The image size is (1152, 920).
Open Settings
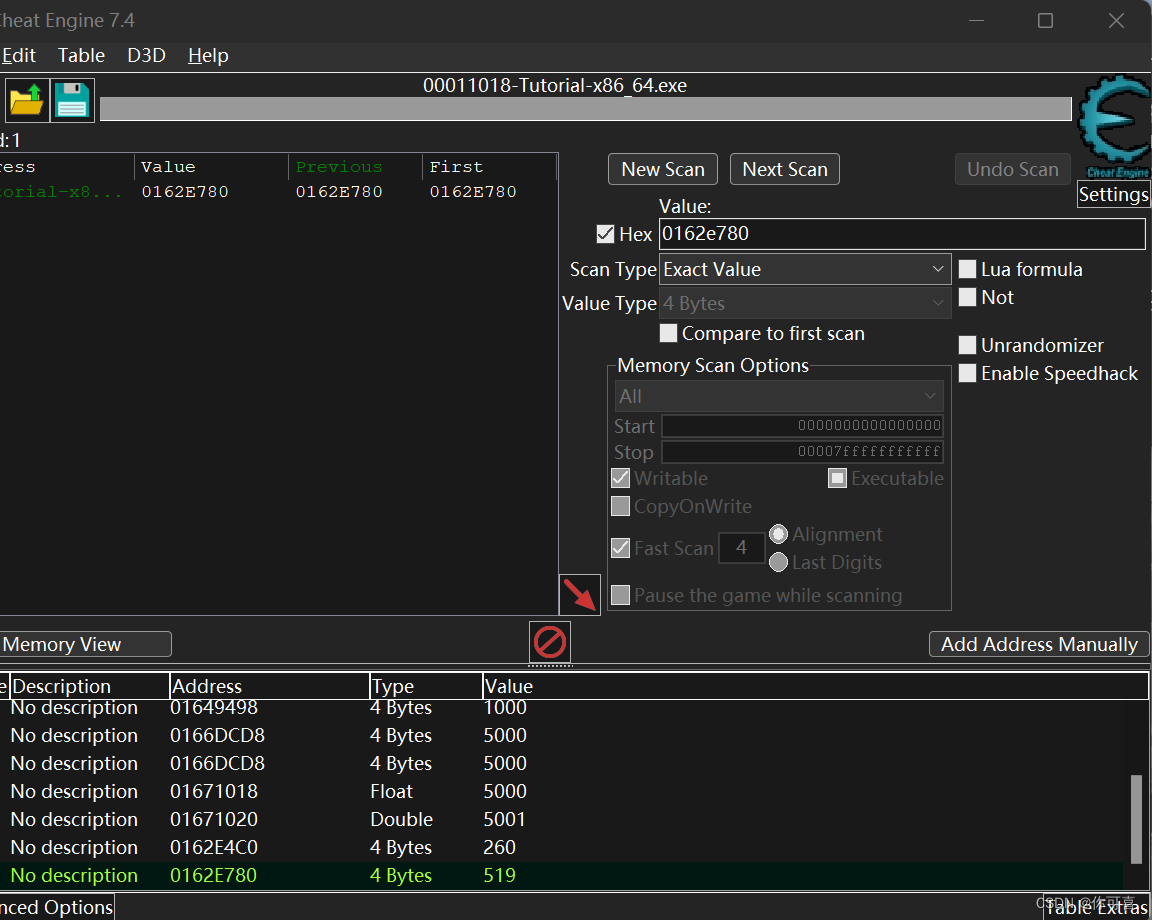(x=1113, y=194)
